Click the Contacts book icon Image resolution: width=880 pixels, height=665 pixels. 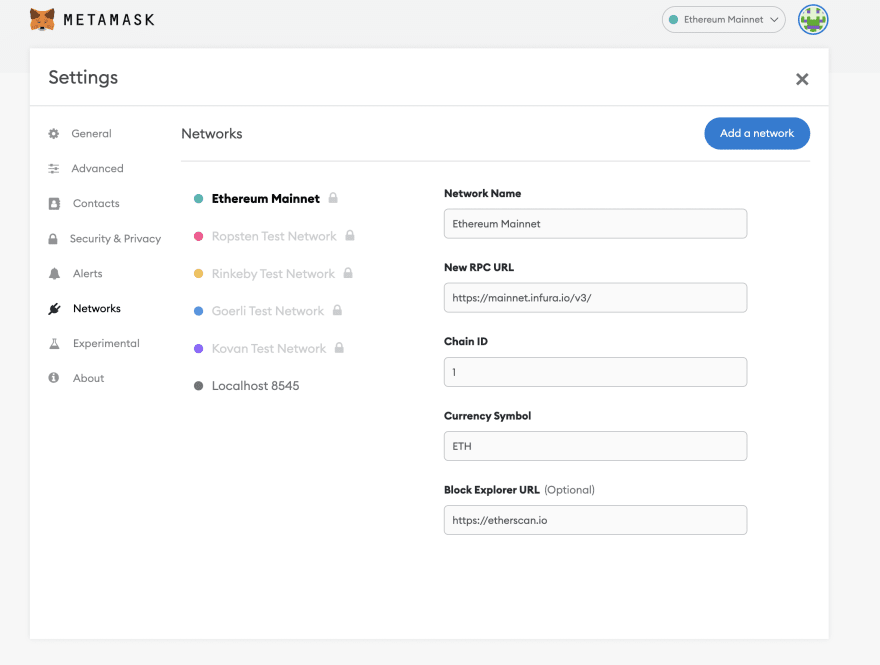(x=54, y=203)
